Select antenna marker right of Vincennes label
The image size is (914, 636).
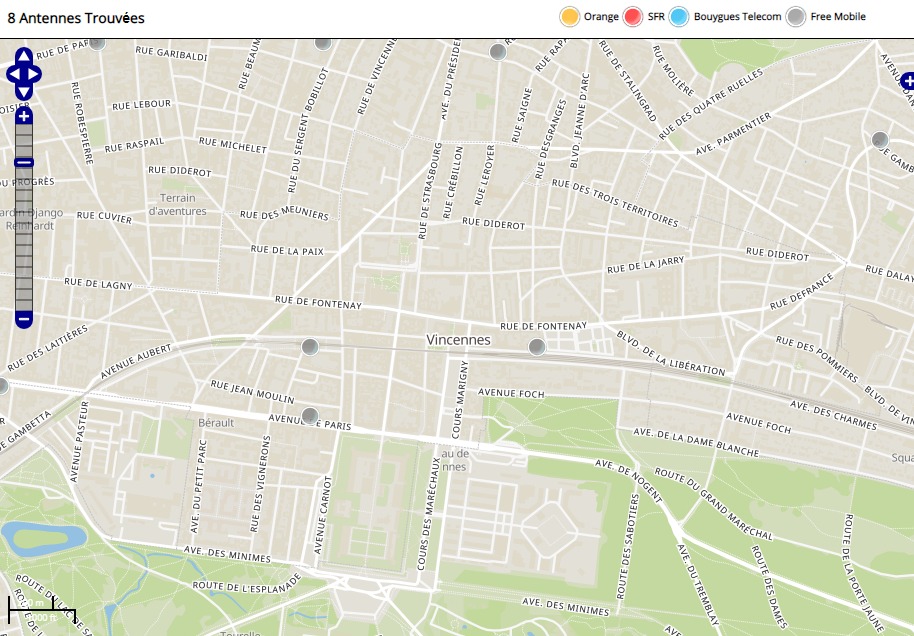coord(537,347)
